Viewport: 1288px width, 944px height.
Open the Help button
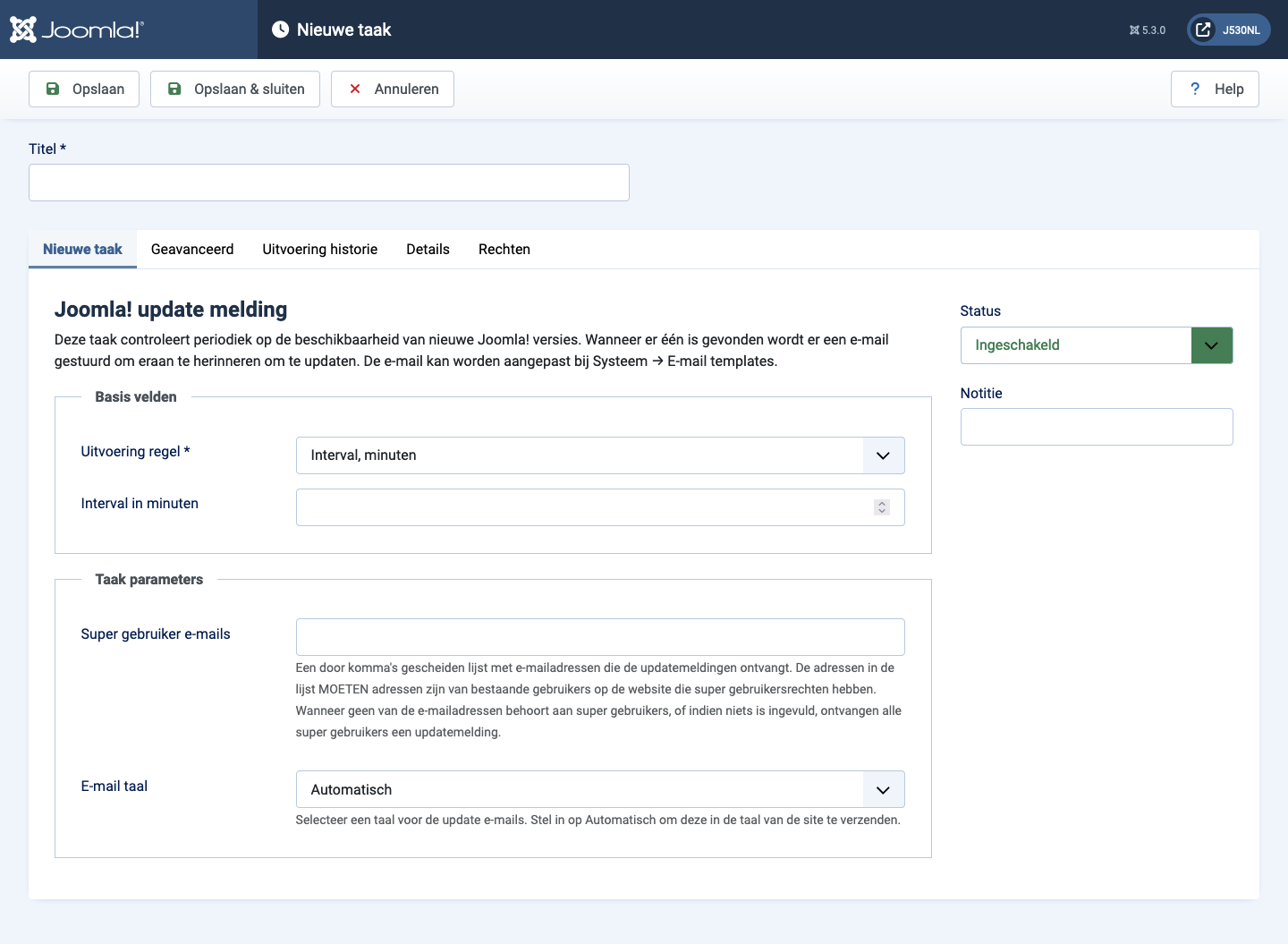coord(1215,89)
